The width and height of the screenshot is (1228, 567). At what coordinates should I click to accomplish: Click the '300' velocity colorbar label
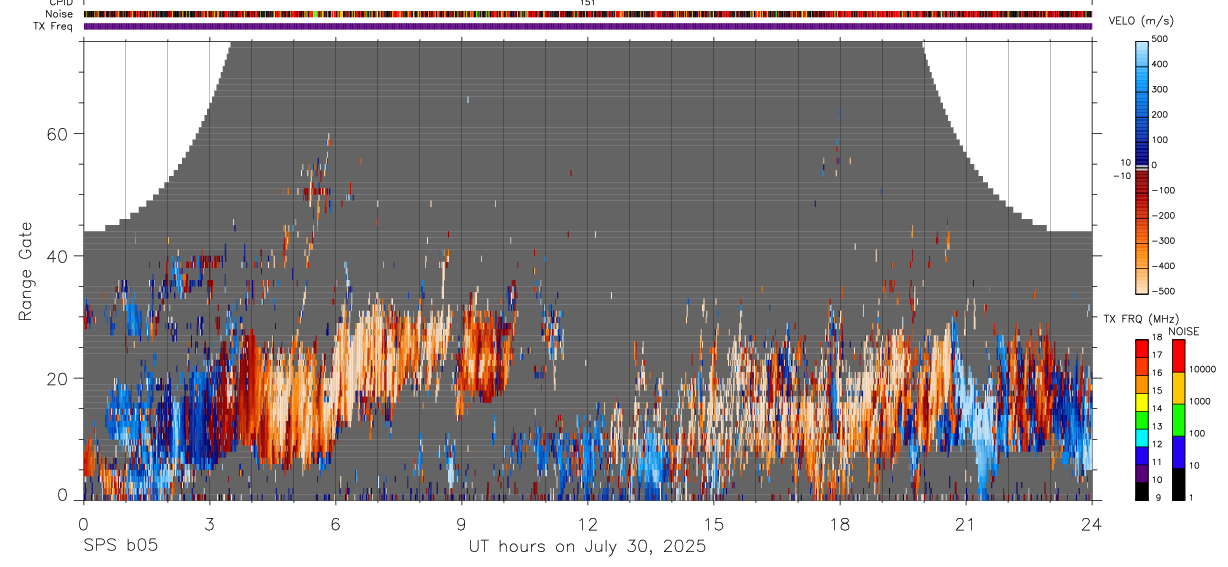tap(1160, 89)
